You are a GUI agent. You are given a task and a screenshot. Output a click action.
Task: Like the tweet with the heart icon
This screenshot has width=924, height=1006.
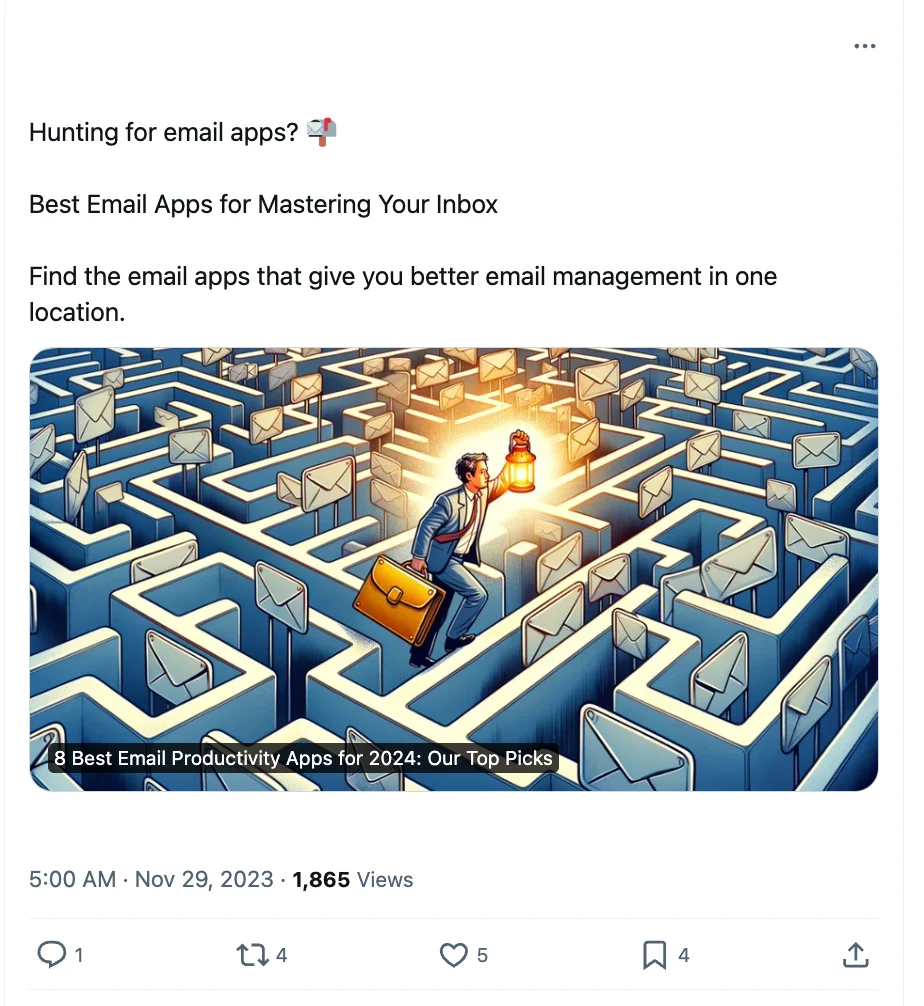(454, 955)
